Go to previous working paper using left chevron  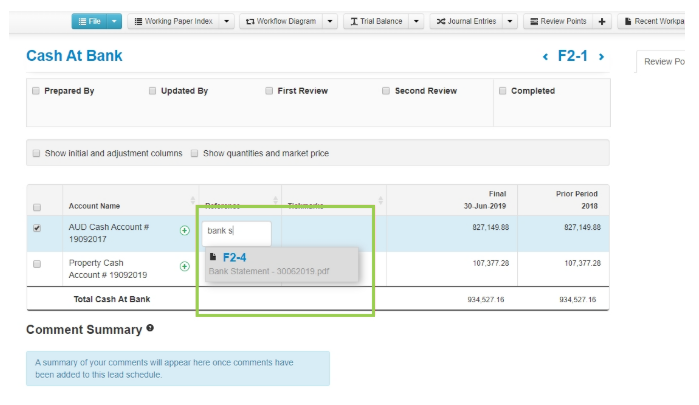(545, 57)
